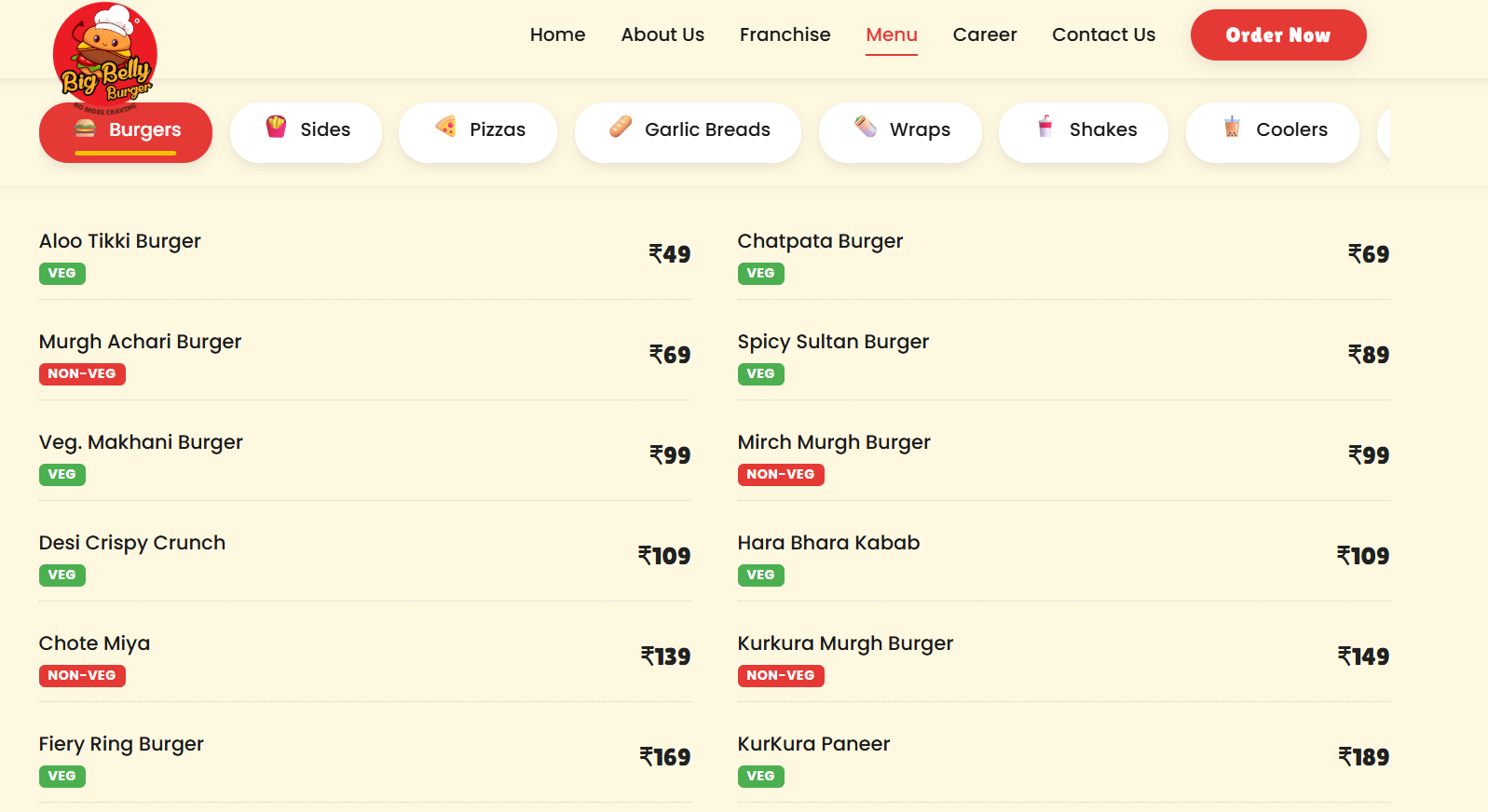Show the Wraps category
1488x812 pixels.
900,132
